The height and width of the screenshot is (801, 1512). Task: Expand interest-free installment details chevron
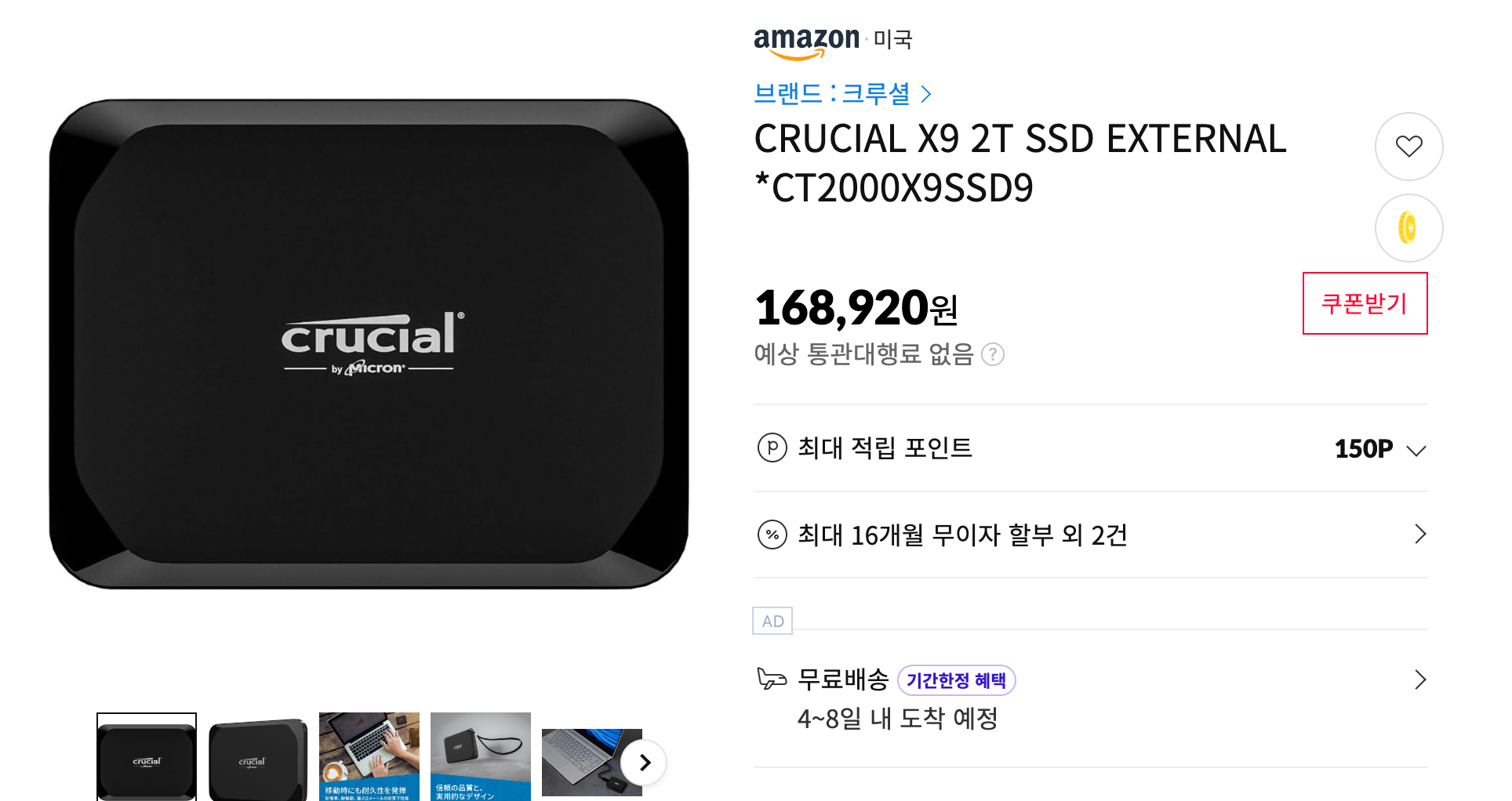(1419, 534)
